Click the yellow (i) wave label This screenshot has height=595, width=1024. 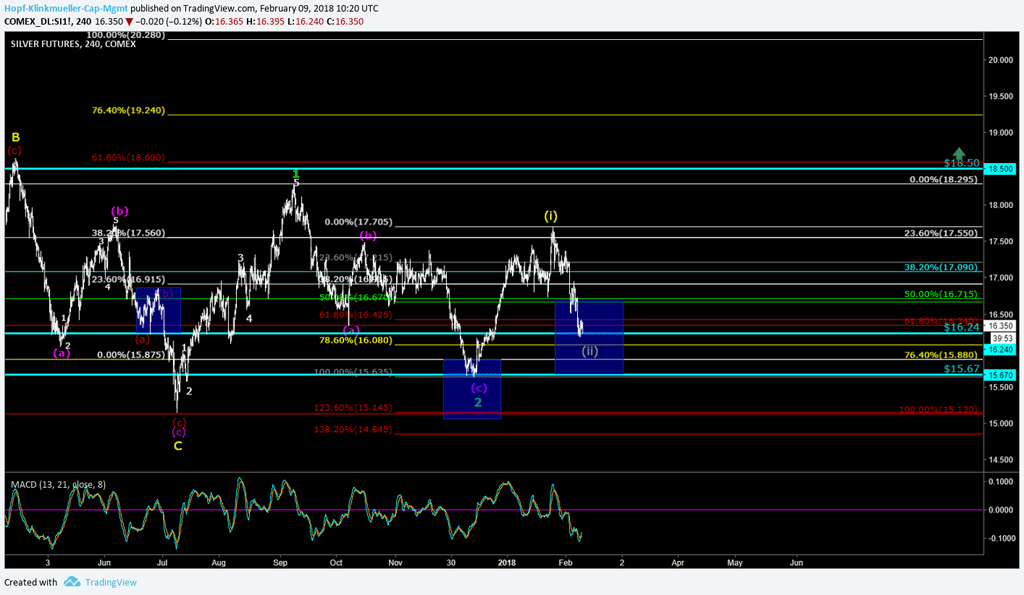tap(551, 216)
